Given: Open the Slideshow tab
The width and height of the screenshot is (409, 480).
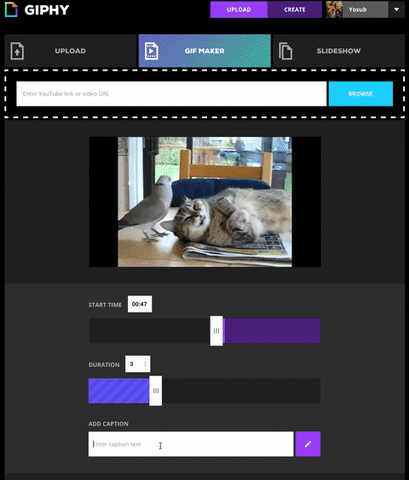Looking at the screenshot, I should [x=338, y=51].
